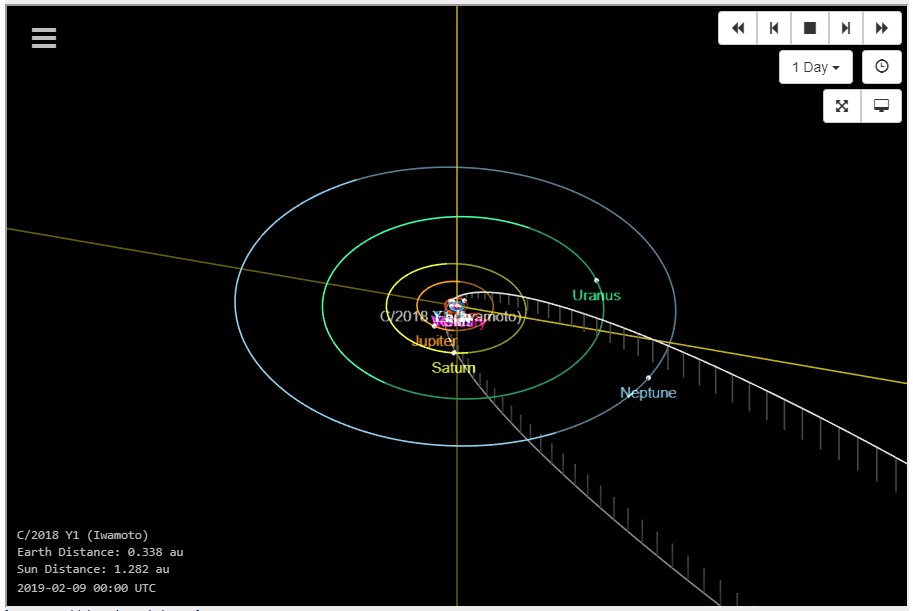
Task: Click the fast rewind button
Action: [738, 28]
